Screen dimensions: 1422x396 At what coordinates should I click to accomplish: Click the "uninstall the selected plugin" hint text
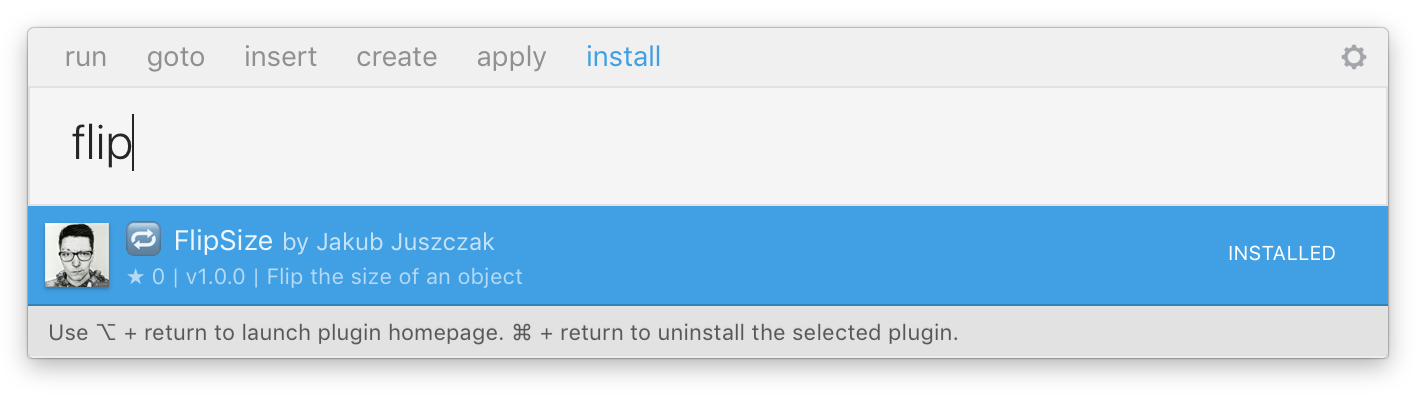807,333
